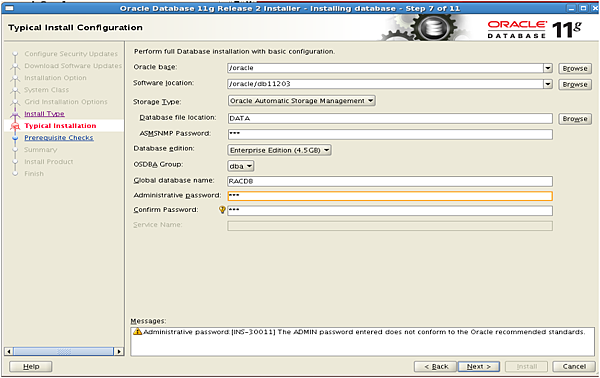Expand the Software location dropdown arrow
The width and height of the screenshot is (600, 378).
coord(548,84)
